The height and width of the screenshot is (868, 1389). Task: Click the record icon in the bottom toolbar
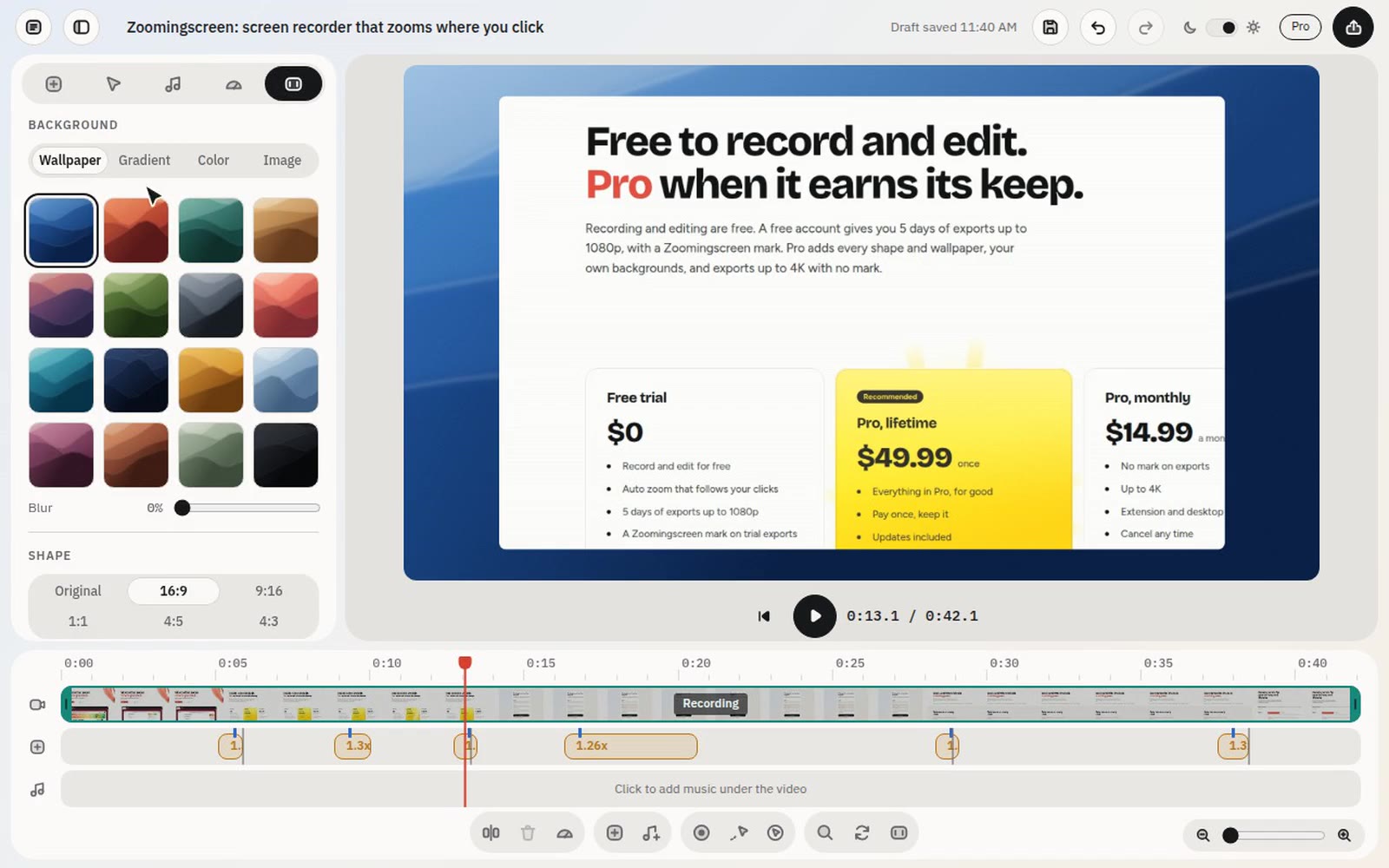point(701,833)
